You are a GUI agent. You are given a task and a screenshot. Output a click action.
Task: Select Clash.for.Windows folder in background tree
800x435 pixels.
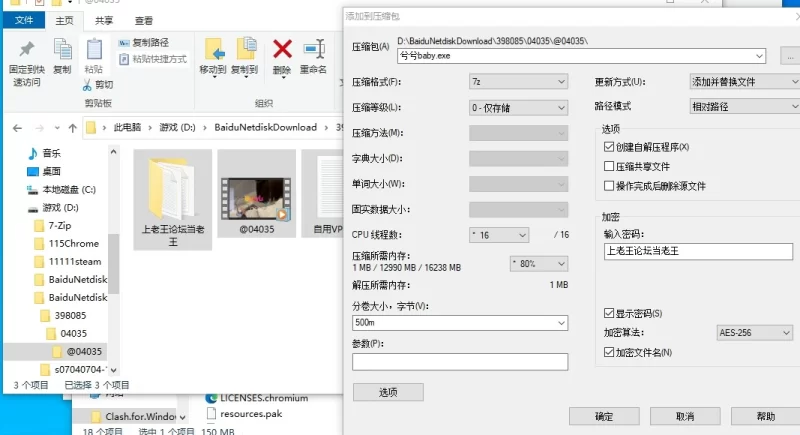pyautogui.click(x=134, y=417)
